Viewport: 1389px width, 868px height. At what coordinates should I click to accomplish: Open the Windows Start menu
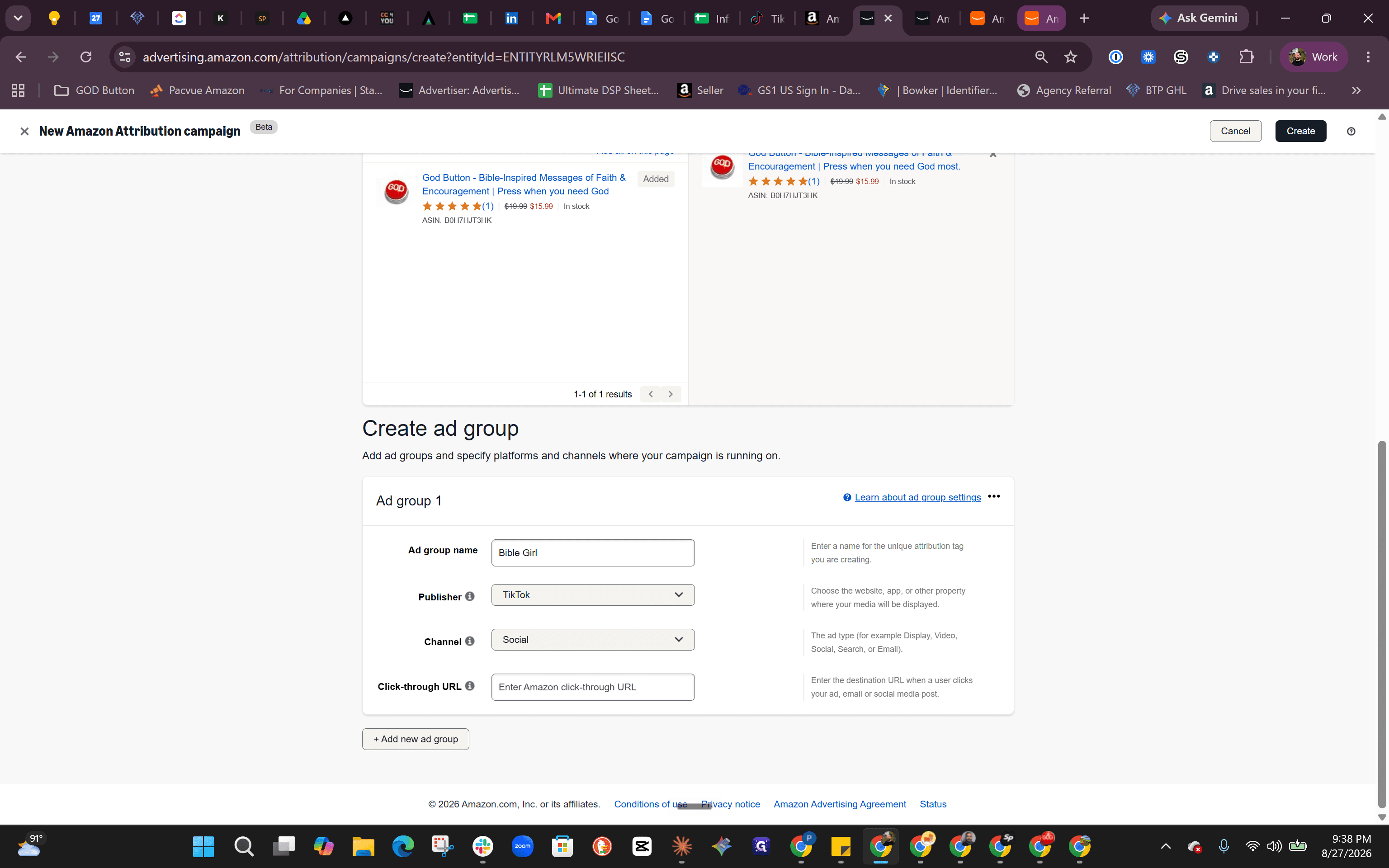(203, 846)
